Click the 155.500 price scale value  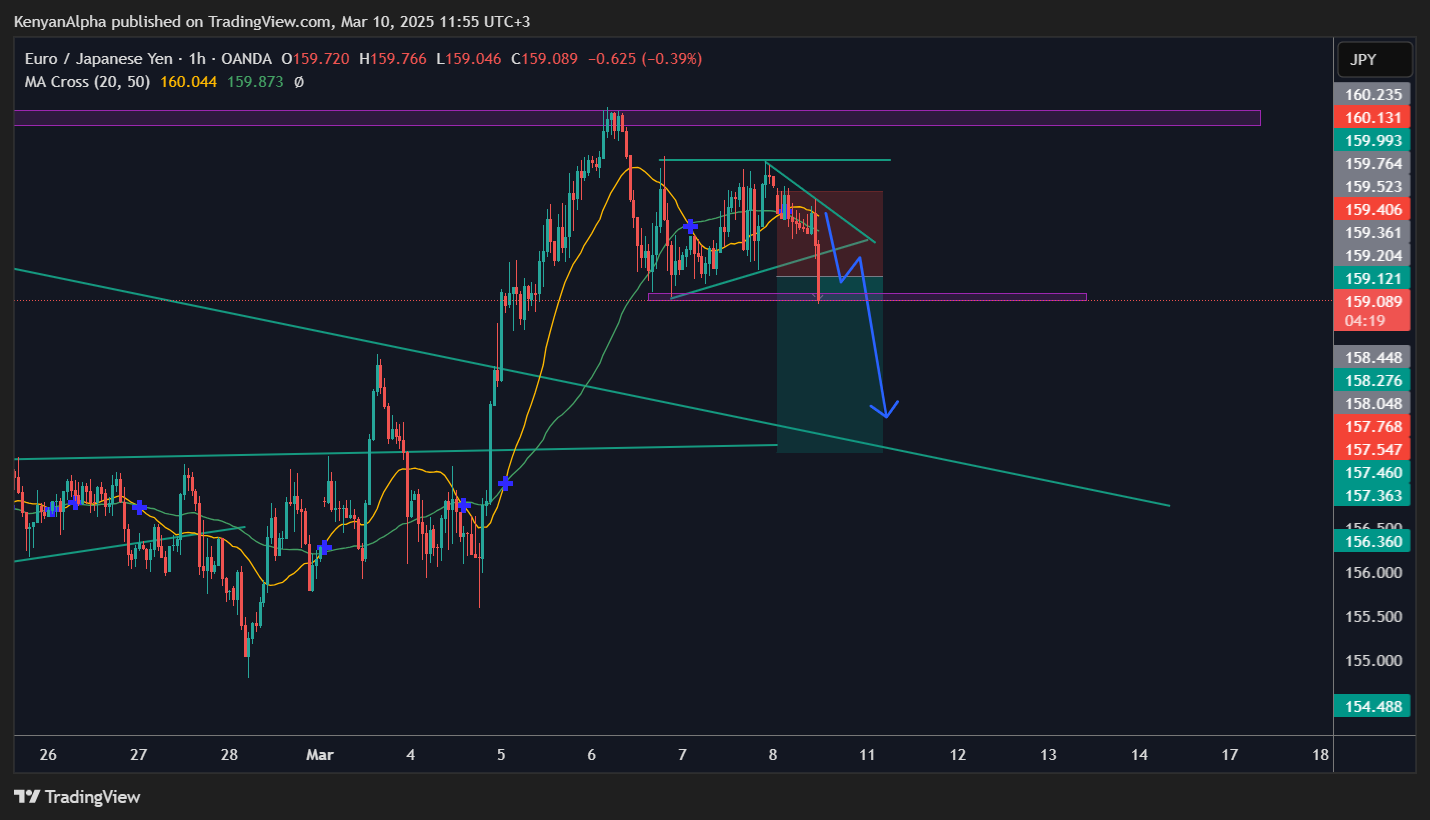click(x=1373, y=617)
